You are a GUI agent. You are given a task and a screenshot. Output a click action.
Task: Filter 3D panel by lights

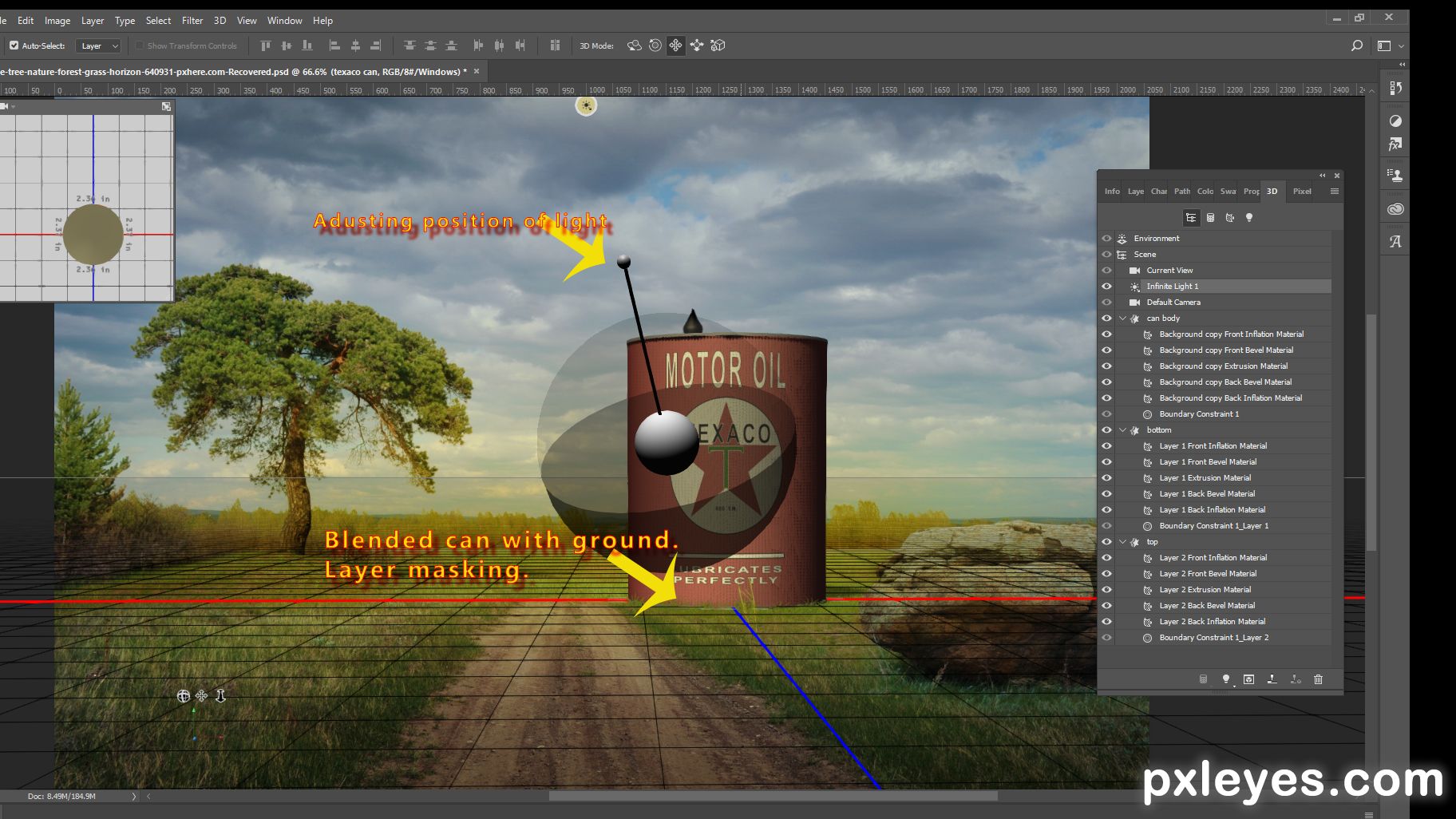[1249, 218]
